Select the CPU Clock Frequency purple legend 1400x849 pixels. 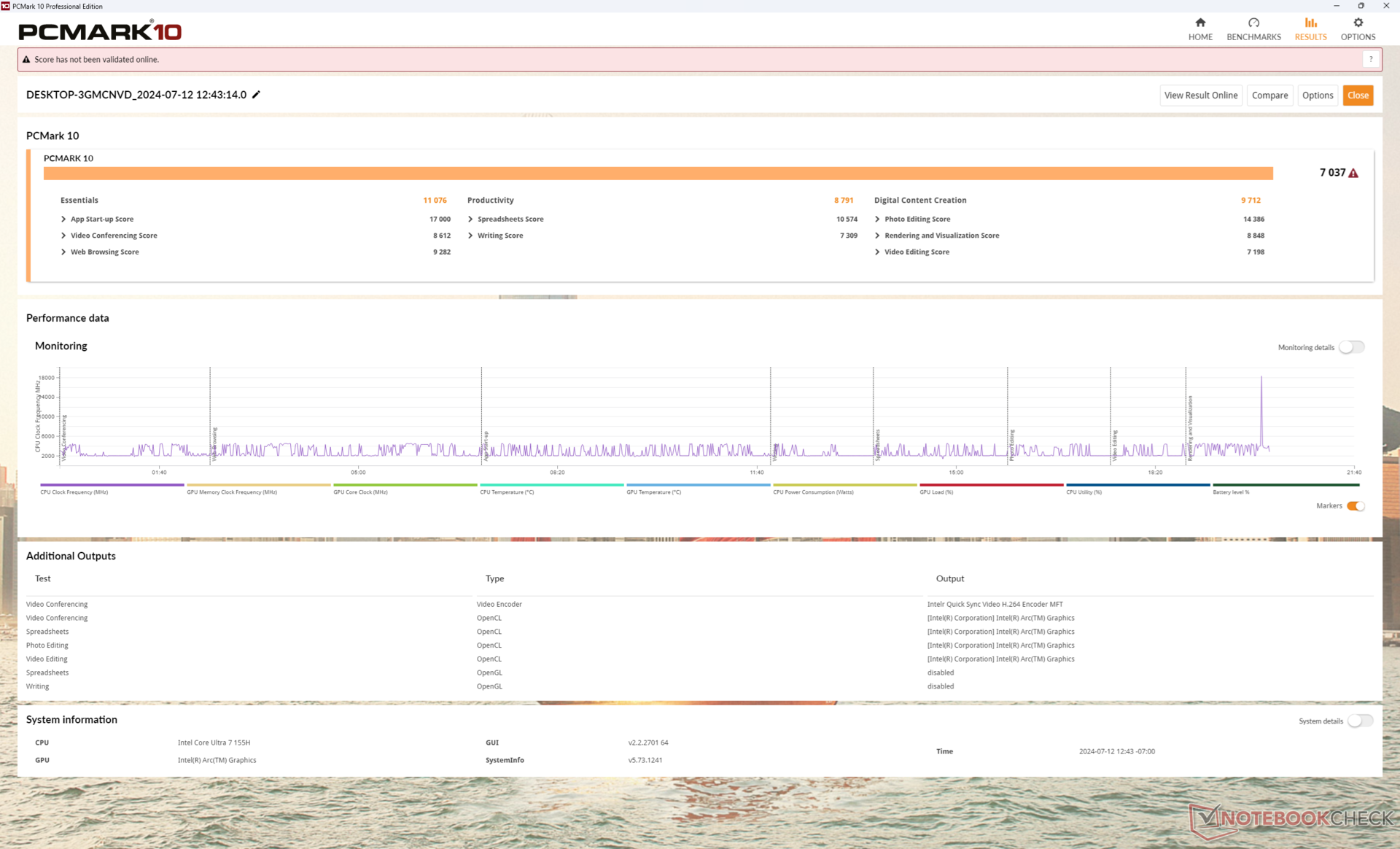112,486
